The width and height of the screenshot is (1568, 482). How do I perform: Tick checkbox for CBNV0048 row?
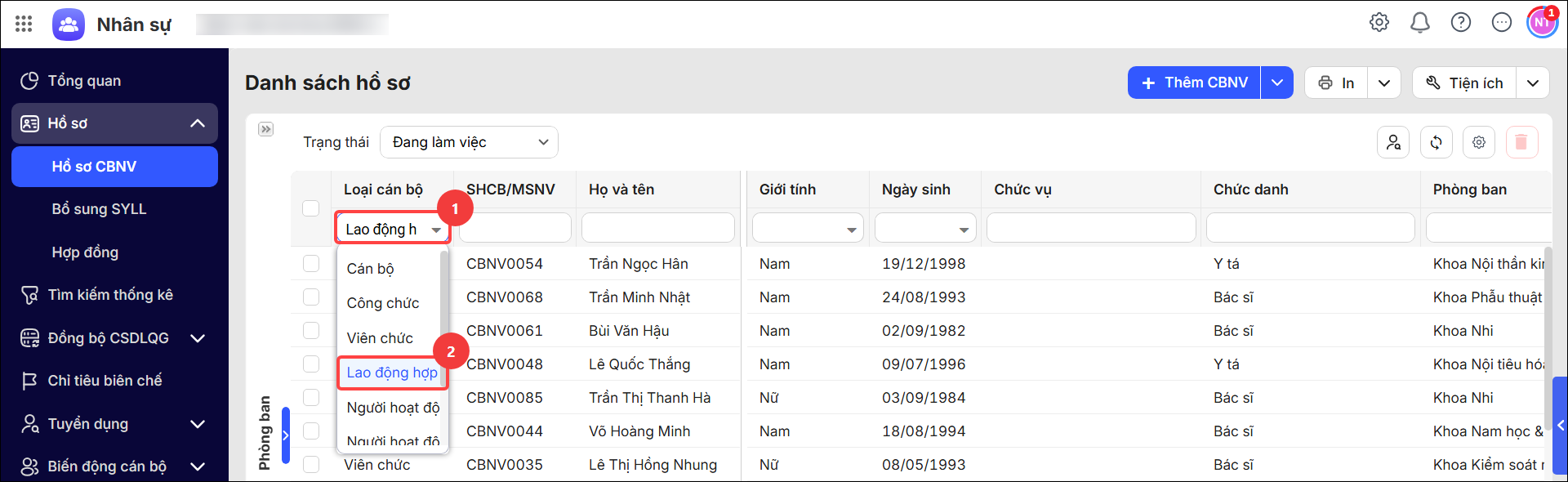click(x=311, y=364)
